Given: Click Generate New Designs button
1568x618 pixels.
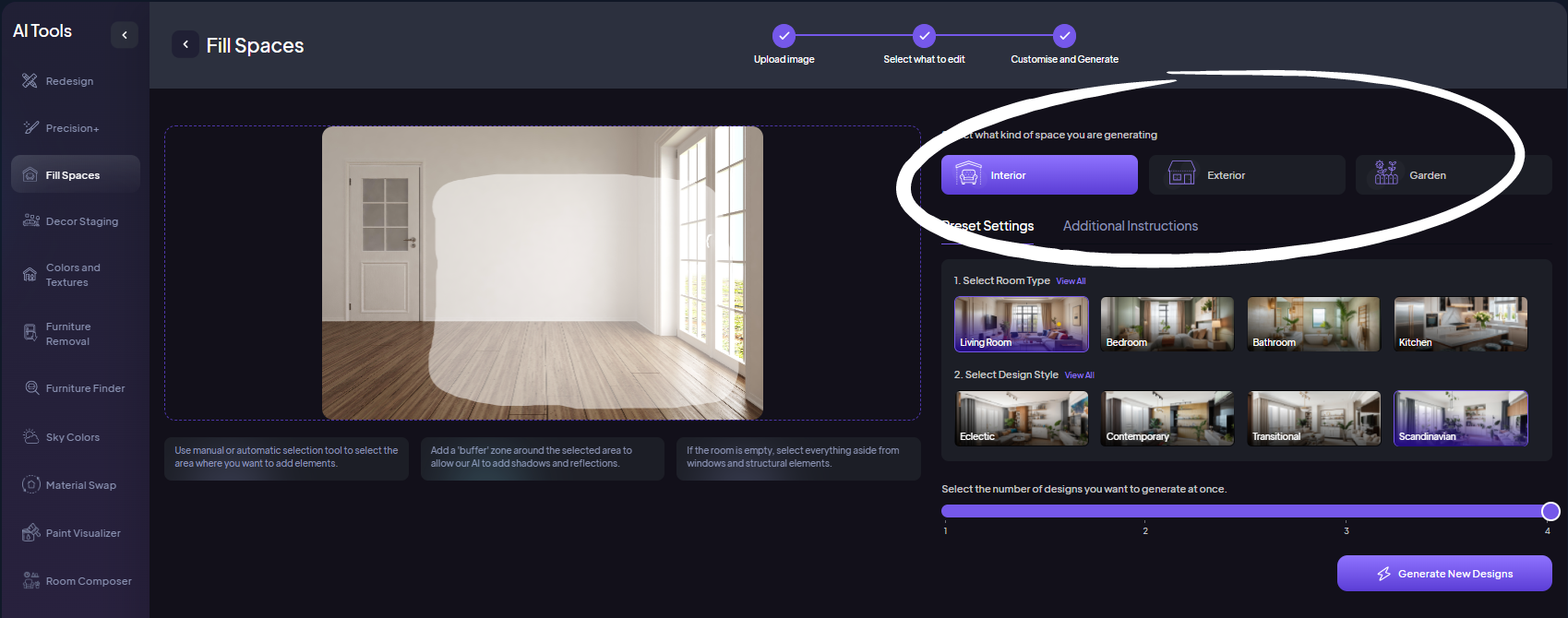Looking at the screenshot, I should click(1443, 574).
